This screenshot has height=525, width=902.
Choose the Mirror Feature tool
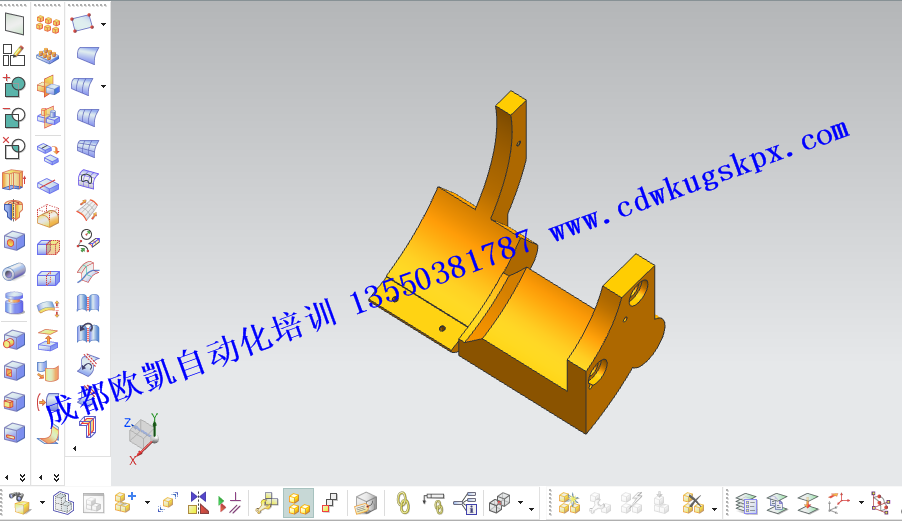48,86
